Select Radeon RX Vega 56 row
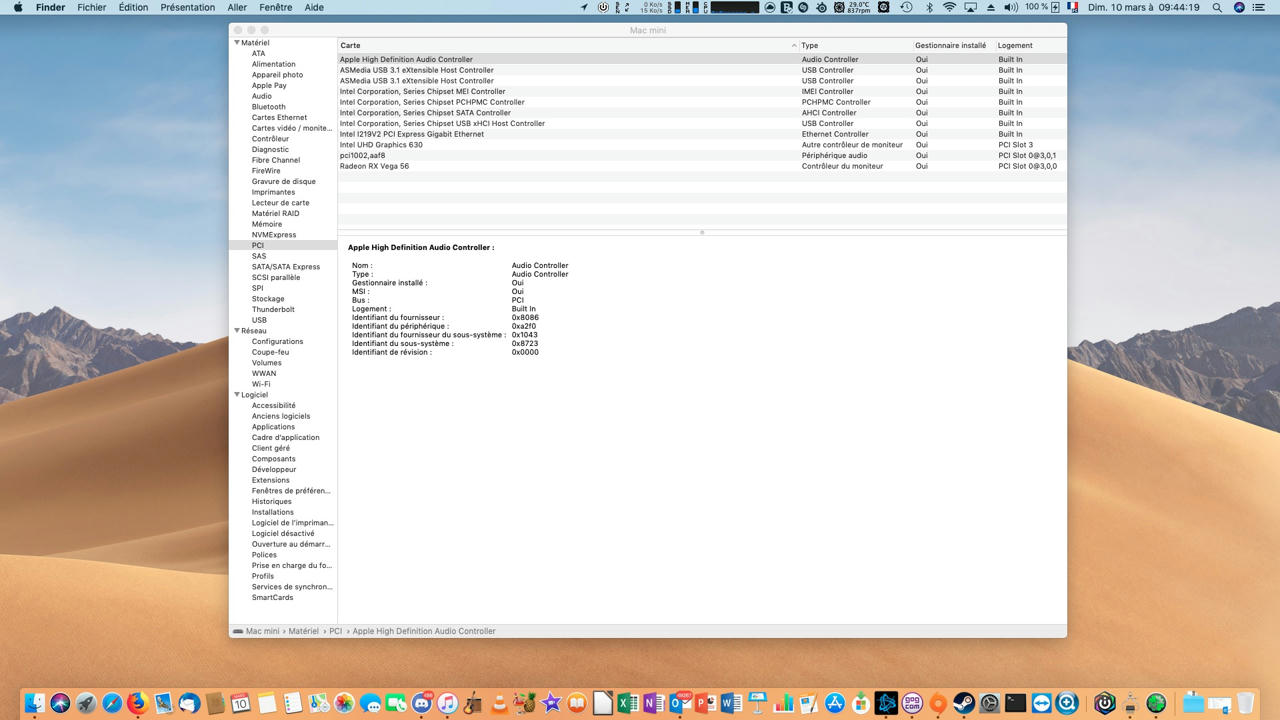1280x720 pixels. point(702,166)
